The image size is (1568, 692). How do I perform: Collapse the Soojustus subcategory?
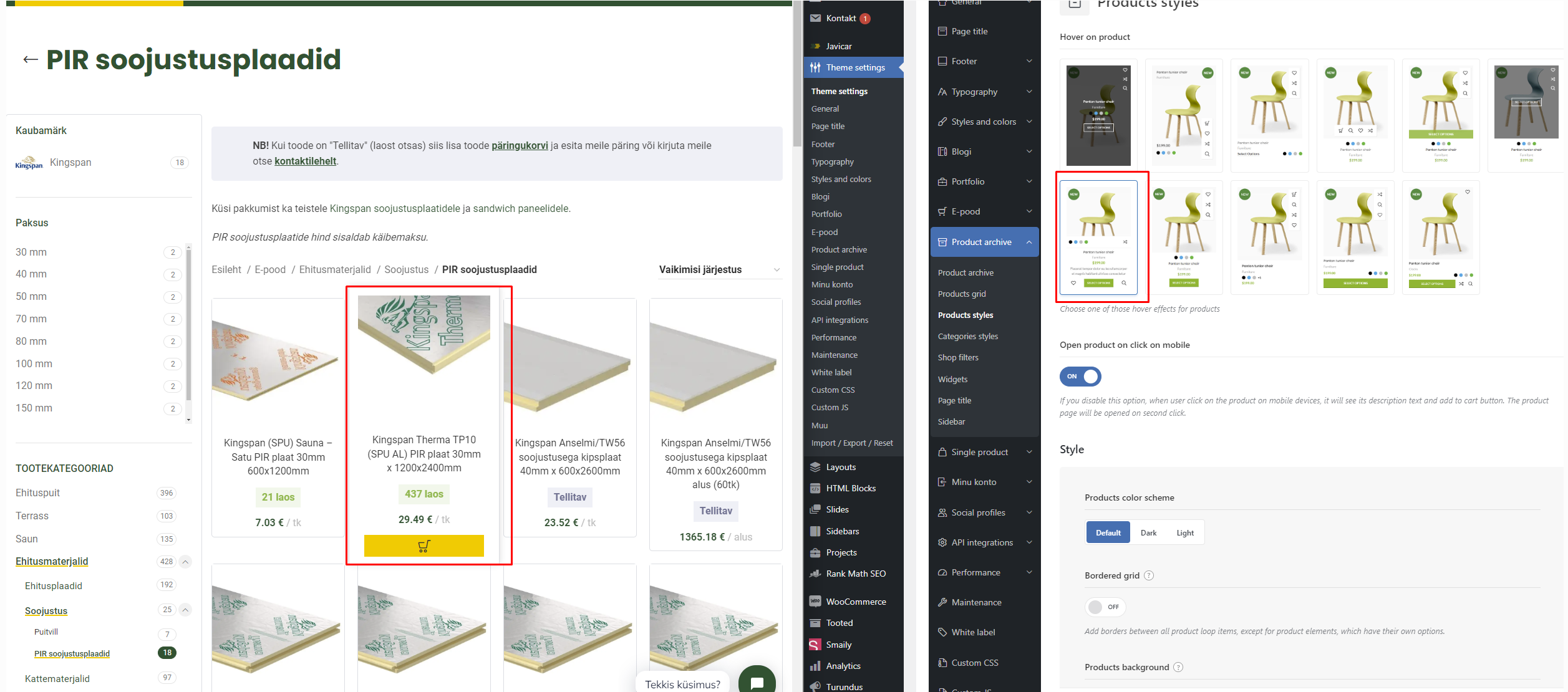[x=185, y=610]
